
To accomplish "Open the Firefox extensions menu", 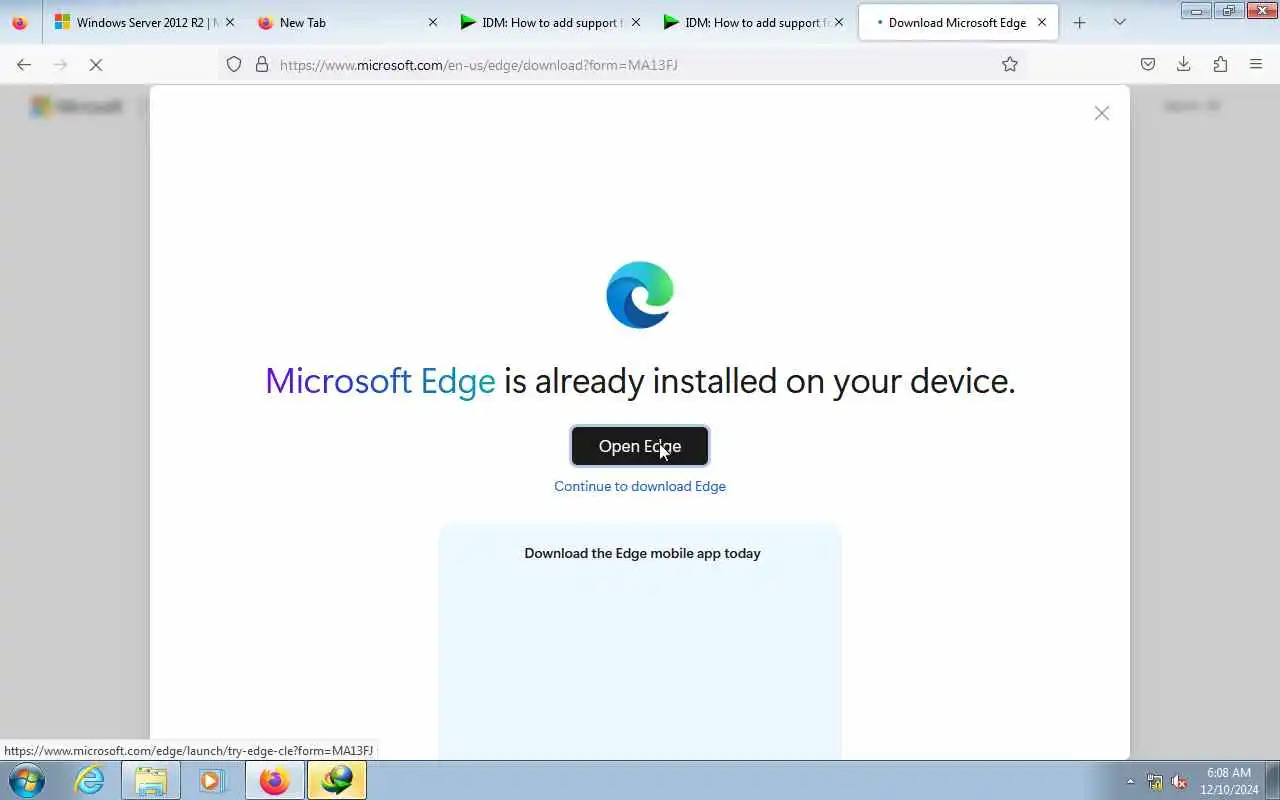I will (1220, 64).
